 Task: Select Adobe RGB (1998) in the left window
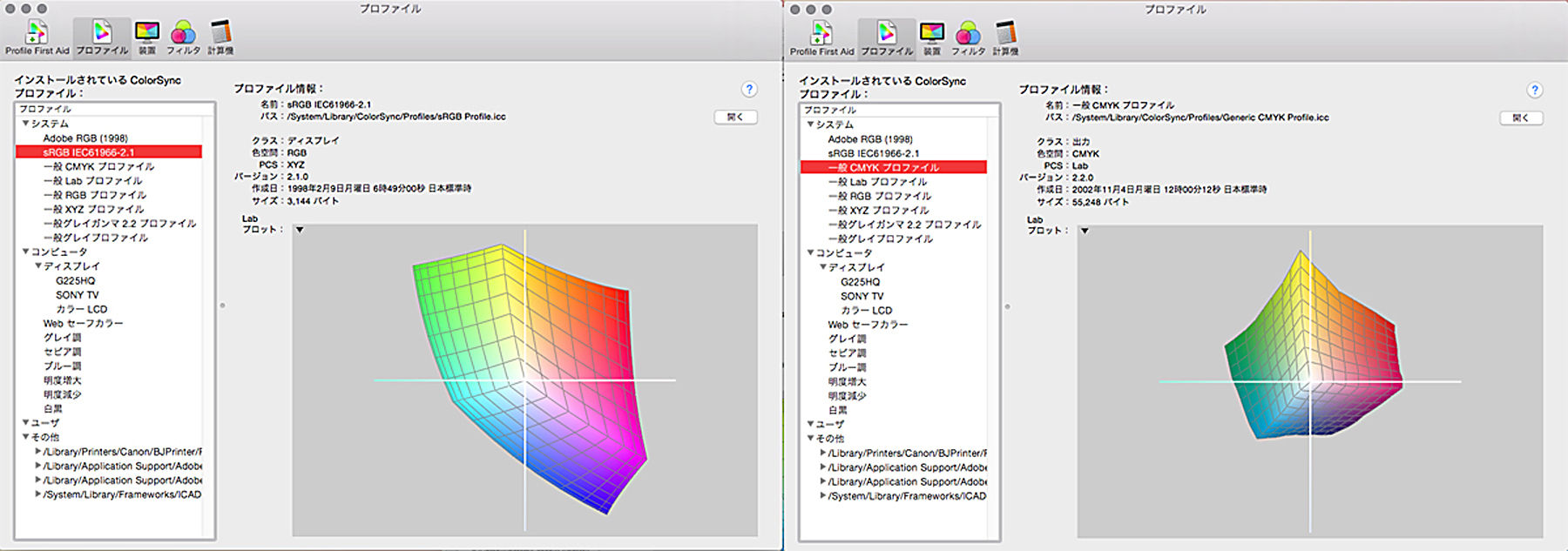pos(85,138)
